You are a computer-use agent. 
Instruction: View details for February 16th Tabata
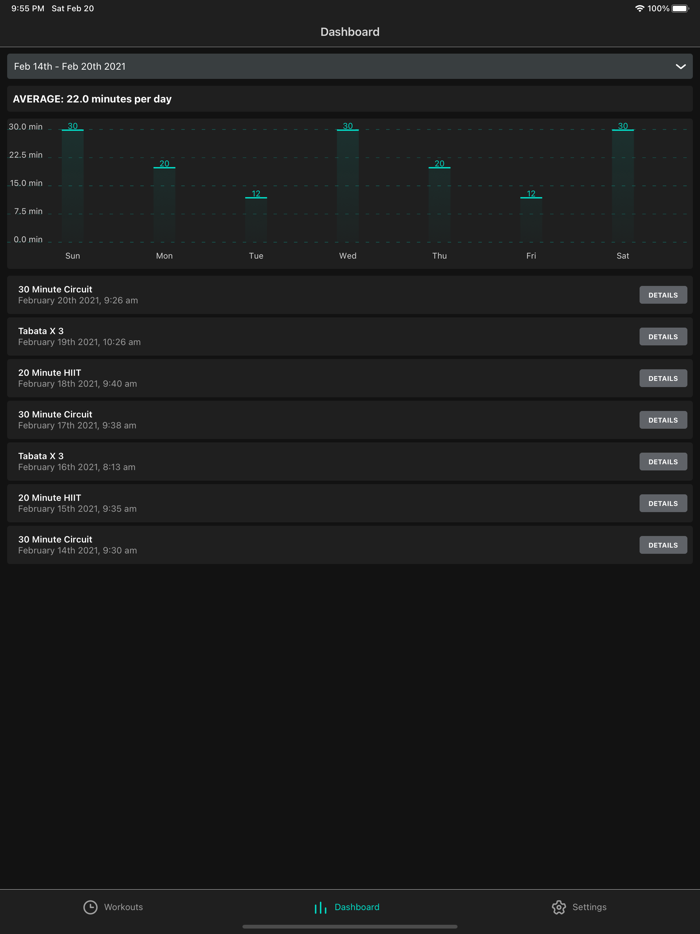coord(663,462)
